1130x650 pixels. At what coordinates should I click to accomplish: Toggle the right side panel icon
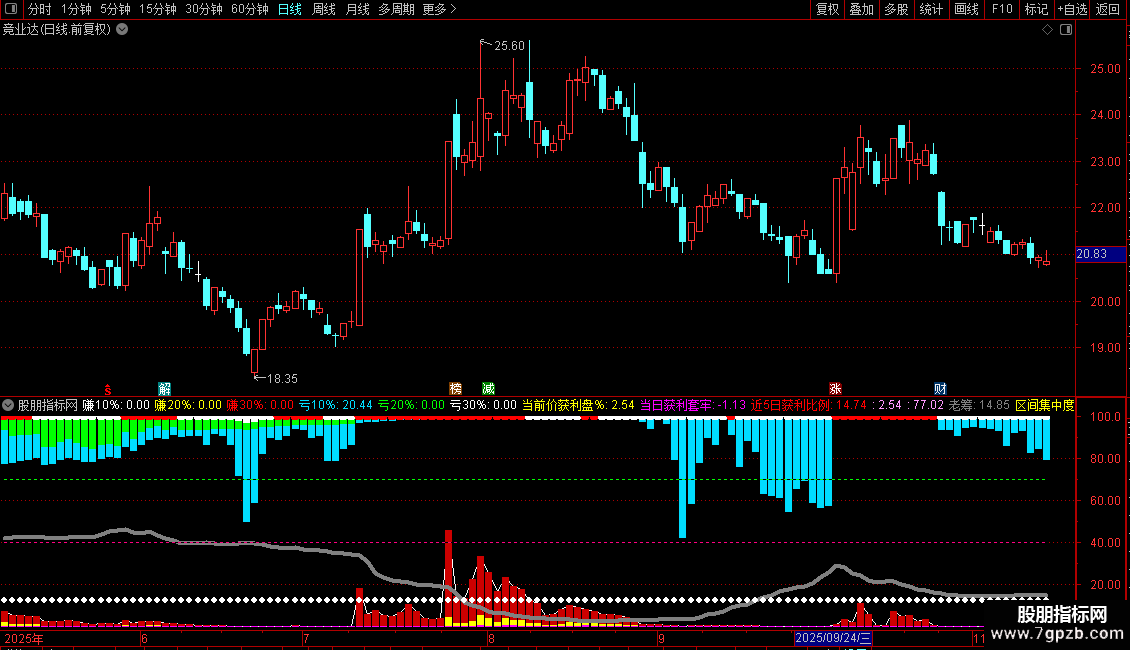coord(1066,29)
